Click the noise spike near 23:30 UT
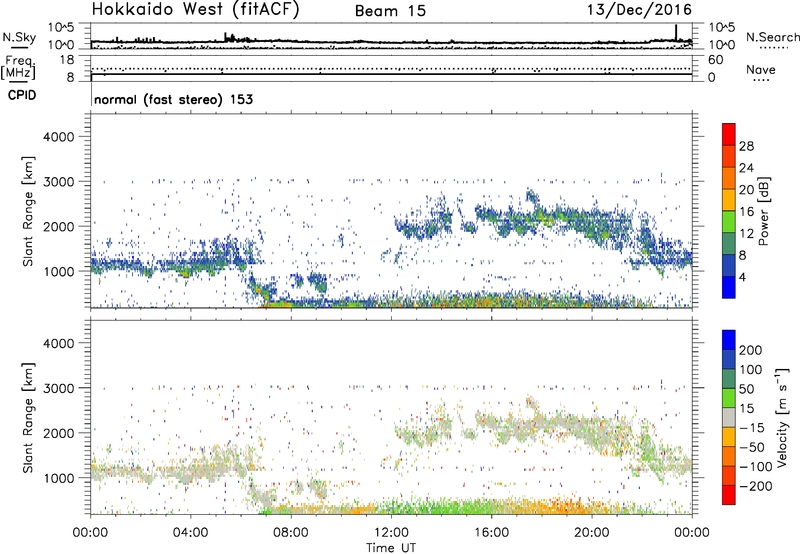This screenshot has height=554, width=800. point(676,33)
